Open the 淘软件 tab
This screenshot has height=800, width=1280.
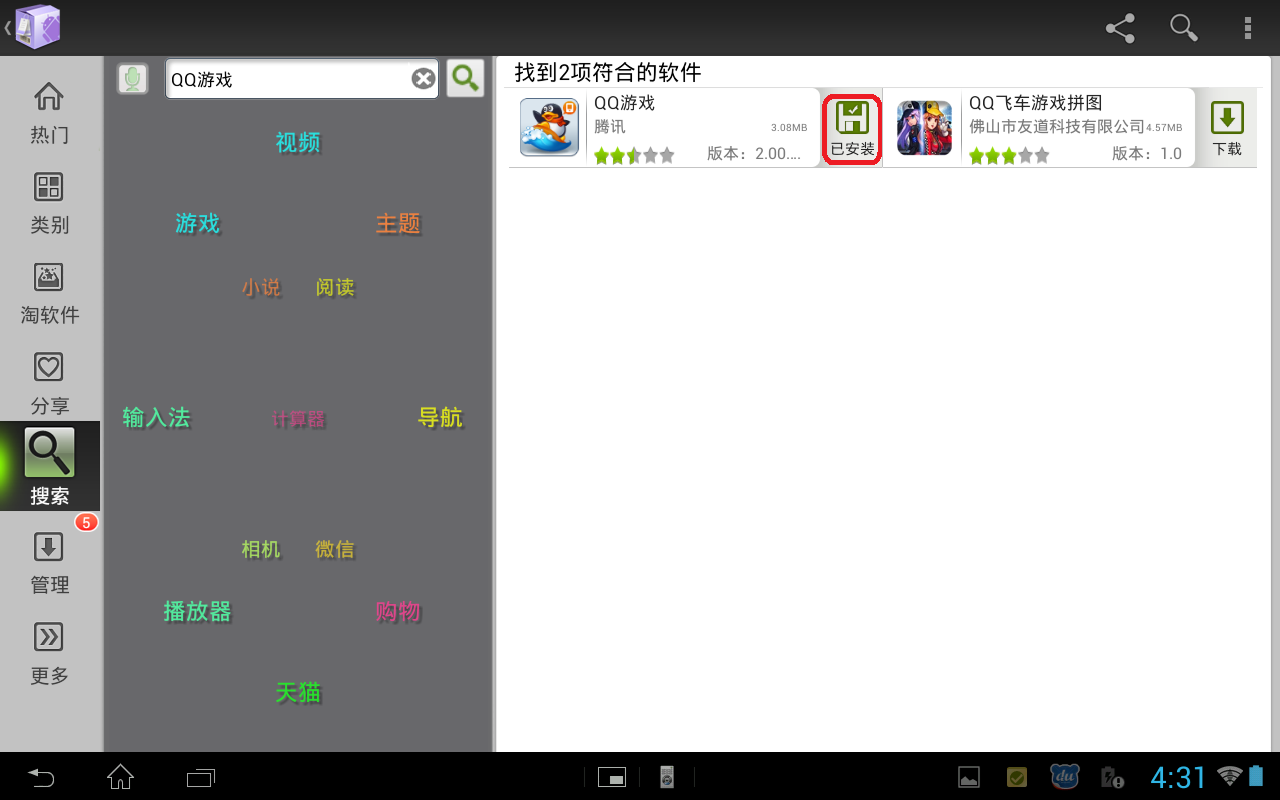click(50, 293)
